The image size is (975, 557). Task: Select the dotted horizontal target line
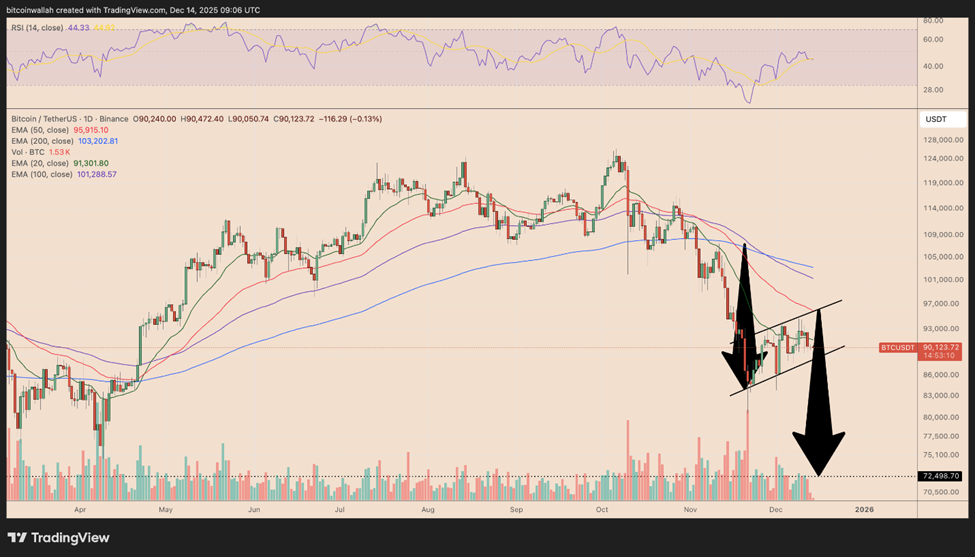click(x=461, y=477)
